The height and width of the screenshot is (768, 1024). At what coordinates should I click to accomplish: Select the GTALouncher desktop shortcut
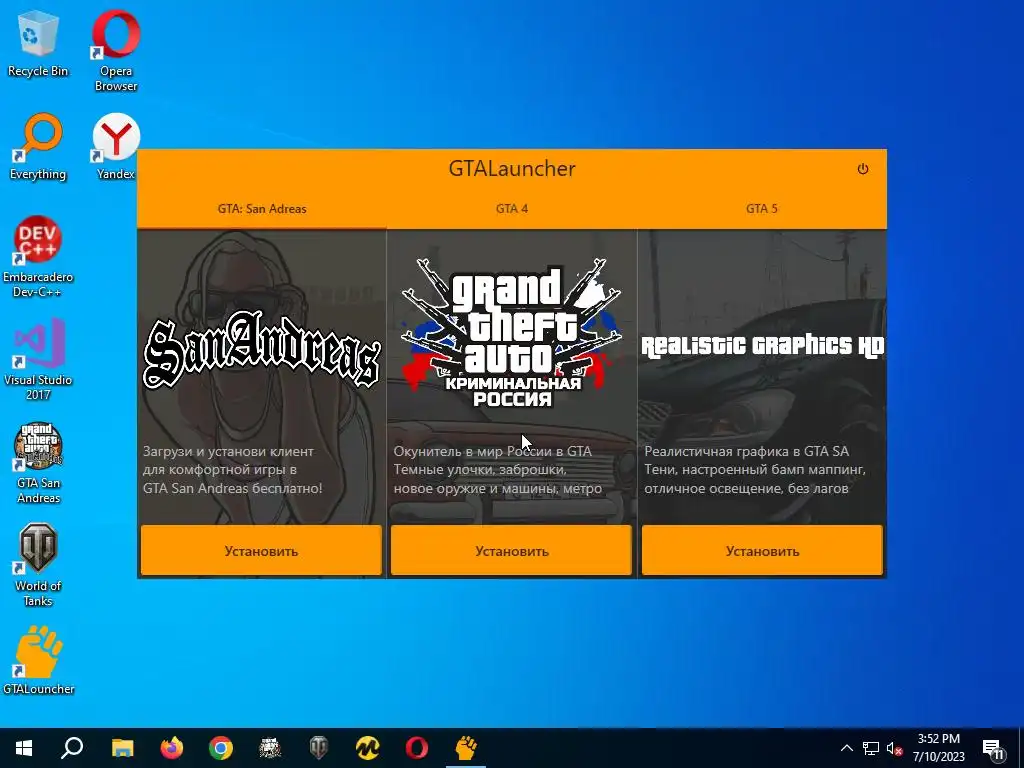tap(38, 660)
